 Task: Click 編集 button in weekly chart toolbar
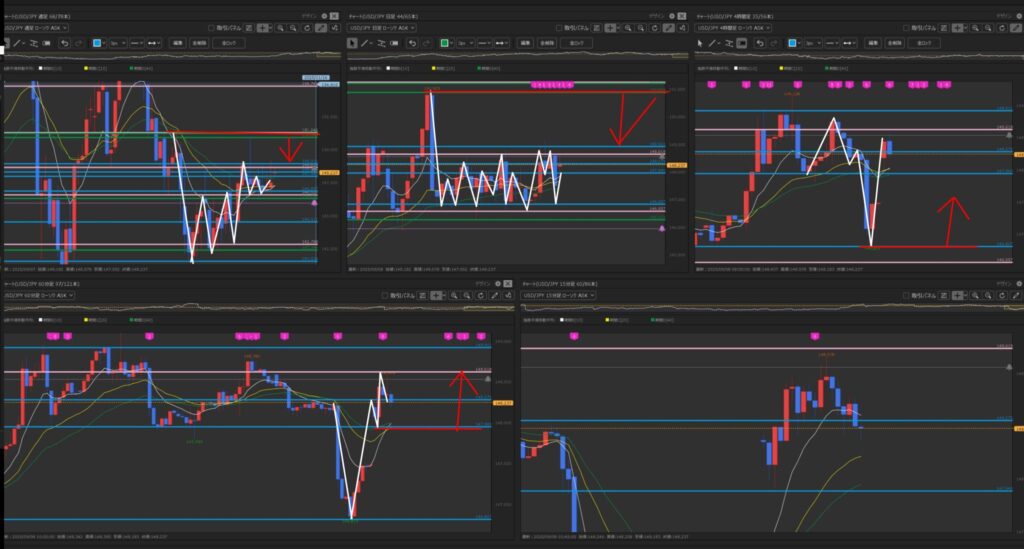(178, 43)
